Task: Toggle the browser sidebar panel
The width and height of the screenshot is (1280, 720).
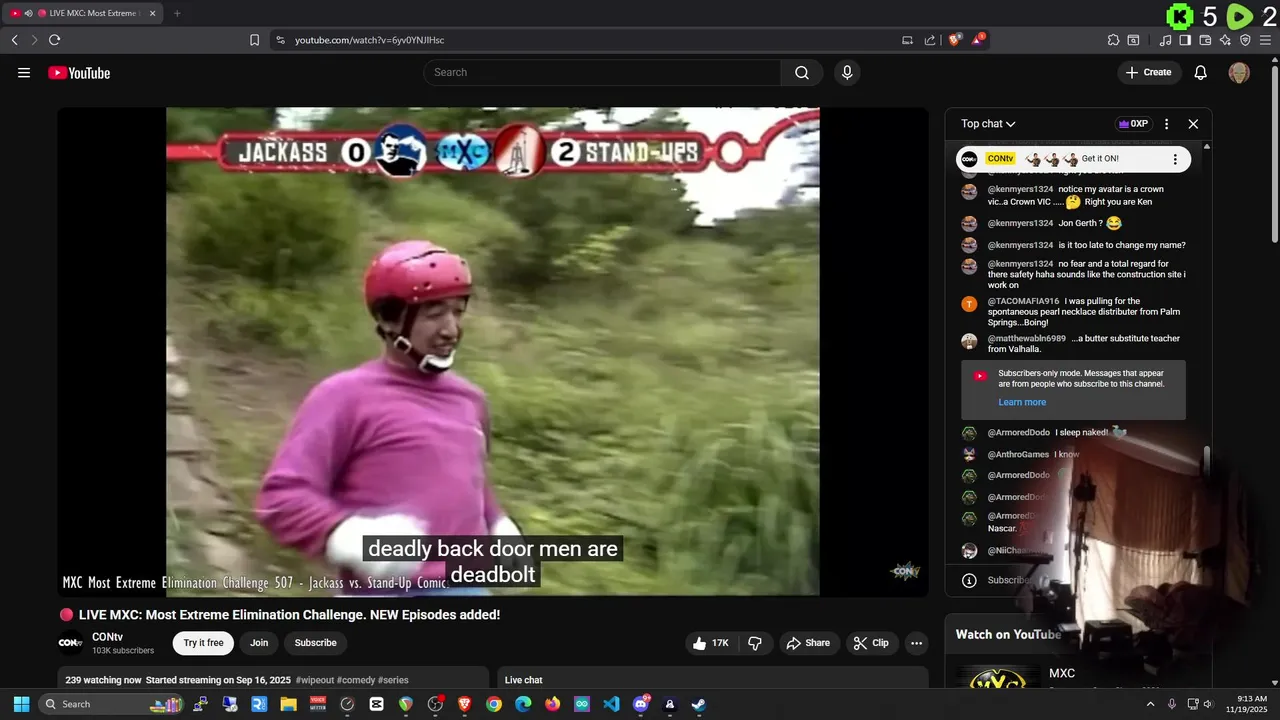Action: (x=1185, y=40)
